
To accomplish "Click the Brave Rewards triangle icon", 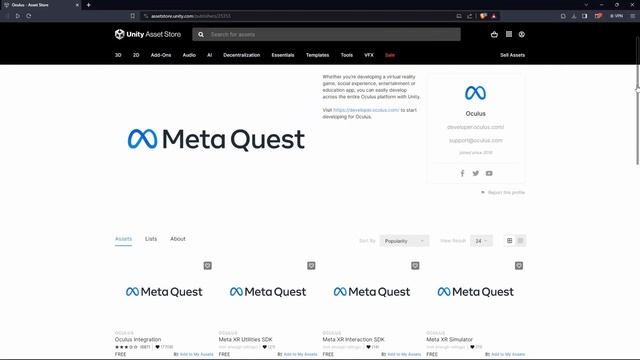I will [494, 16].
